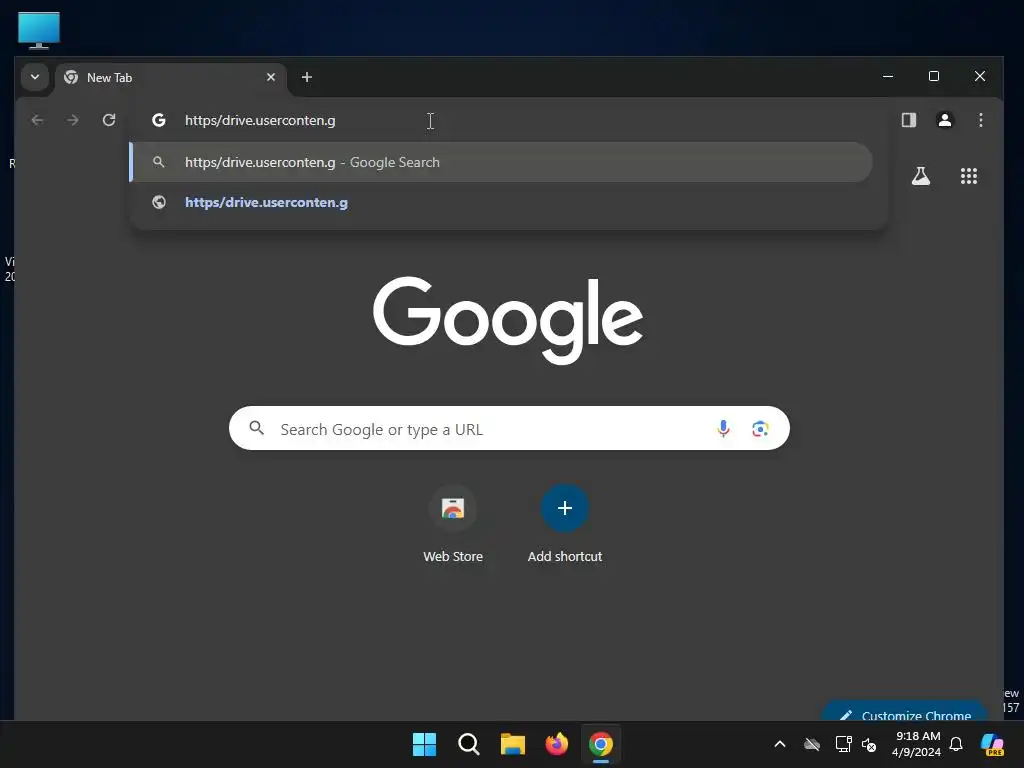The width and height of the screenshot is (1024, 768).
Task: Open Copilot preview from the taskbar
Action: coord(992,744)
